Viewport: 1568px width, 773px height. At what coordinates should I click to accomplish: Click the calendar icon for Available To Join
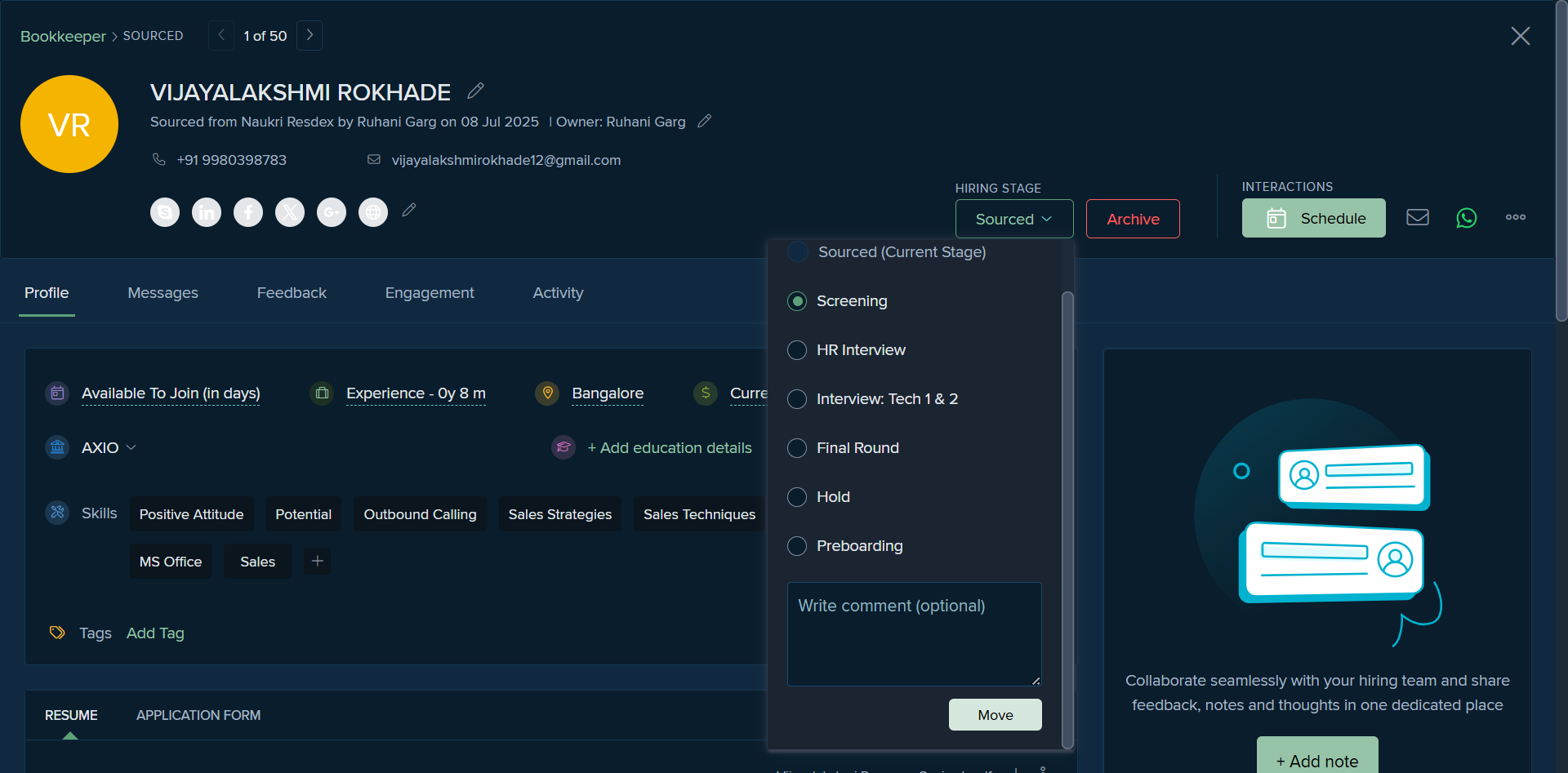[x=57, y=393]
